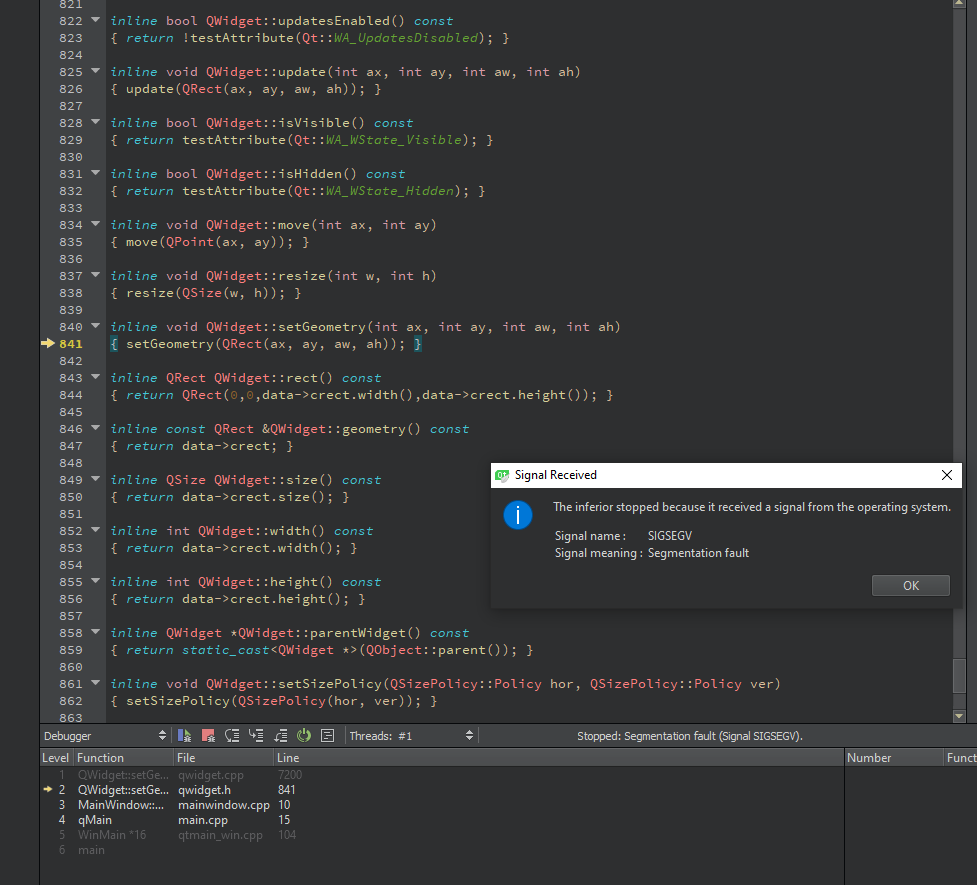The image size is (977, 885).
Task: Collapse the parentWidget fold at line 858
Action: tap(95, 632)
